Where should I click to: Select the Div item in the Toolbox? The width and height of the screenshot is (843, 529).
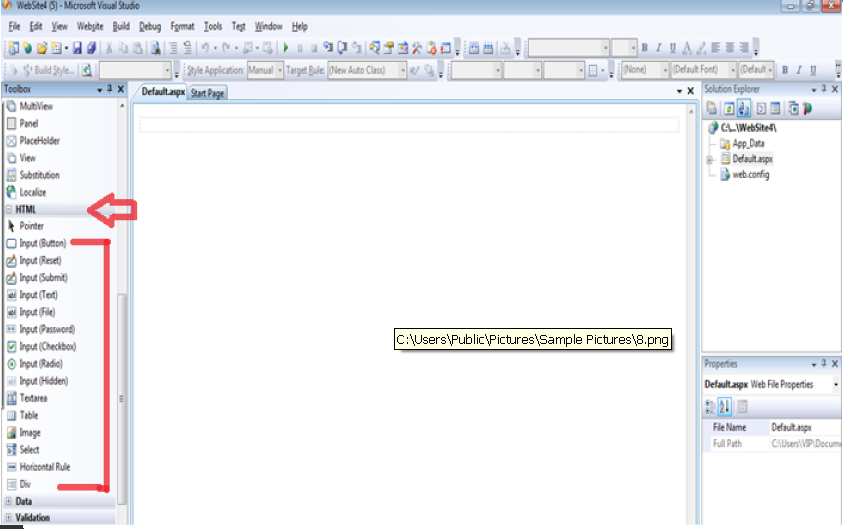coord(19,484)
